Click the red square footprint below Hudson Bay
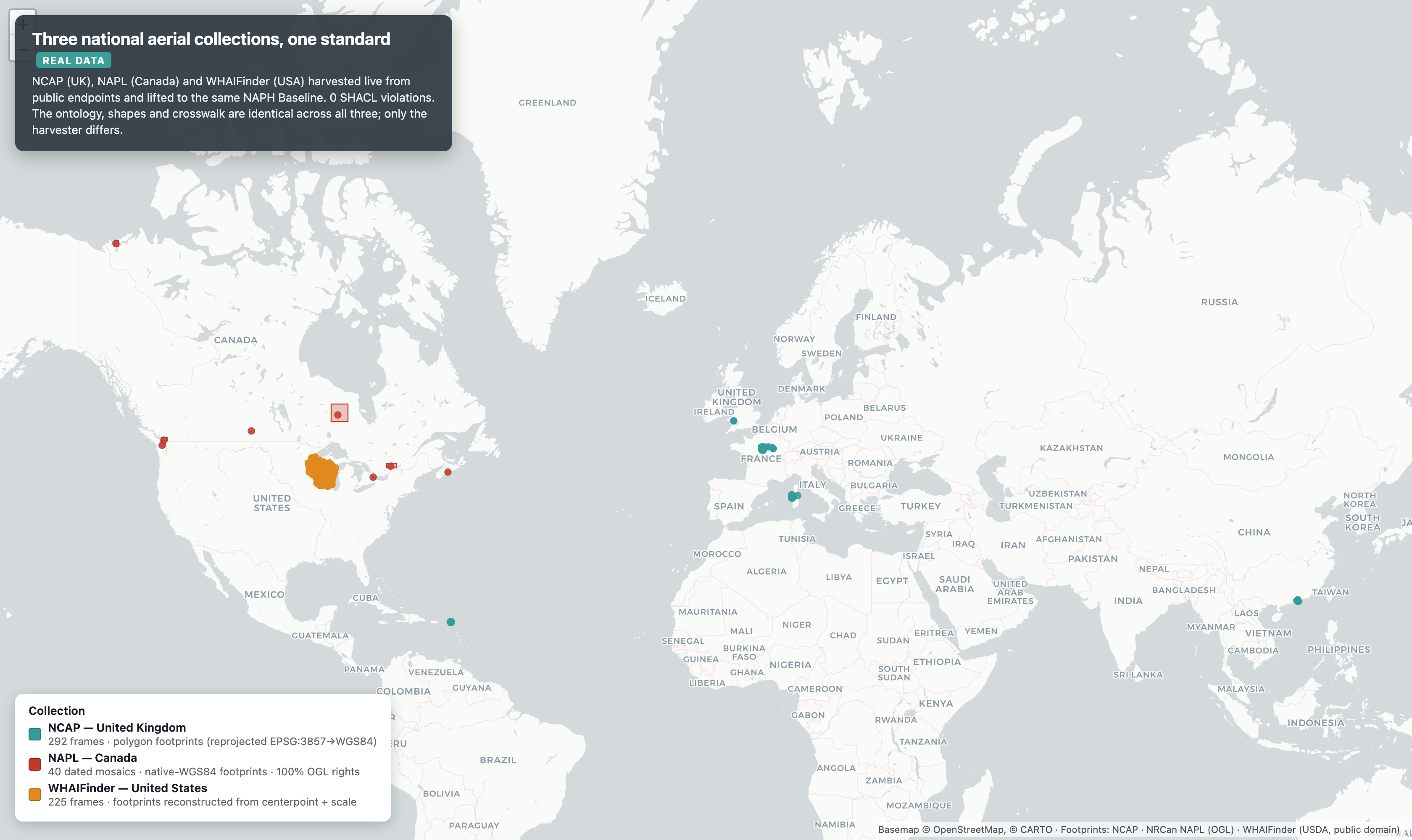Viewport: 1412px width, 840px height. pos(339,412)
